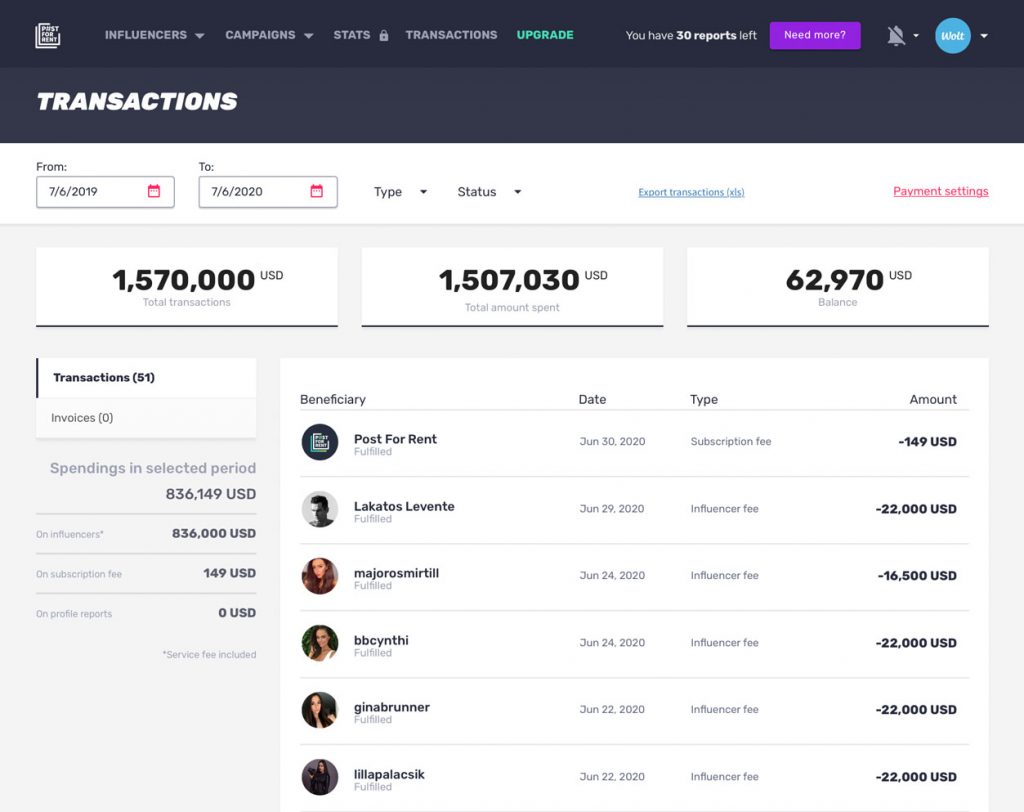Expand the account menu arrow
1024x812 pixels.
point(984,36)
